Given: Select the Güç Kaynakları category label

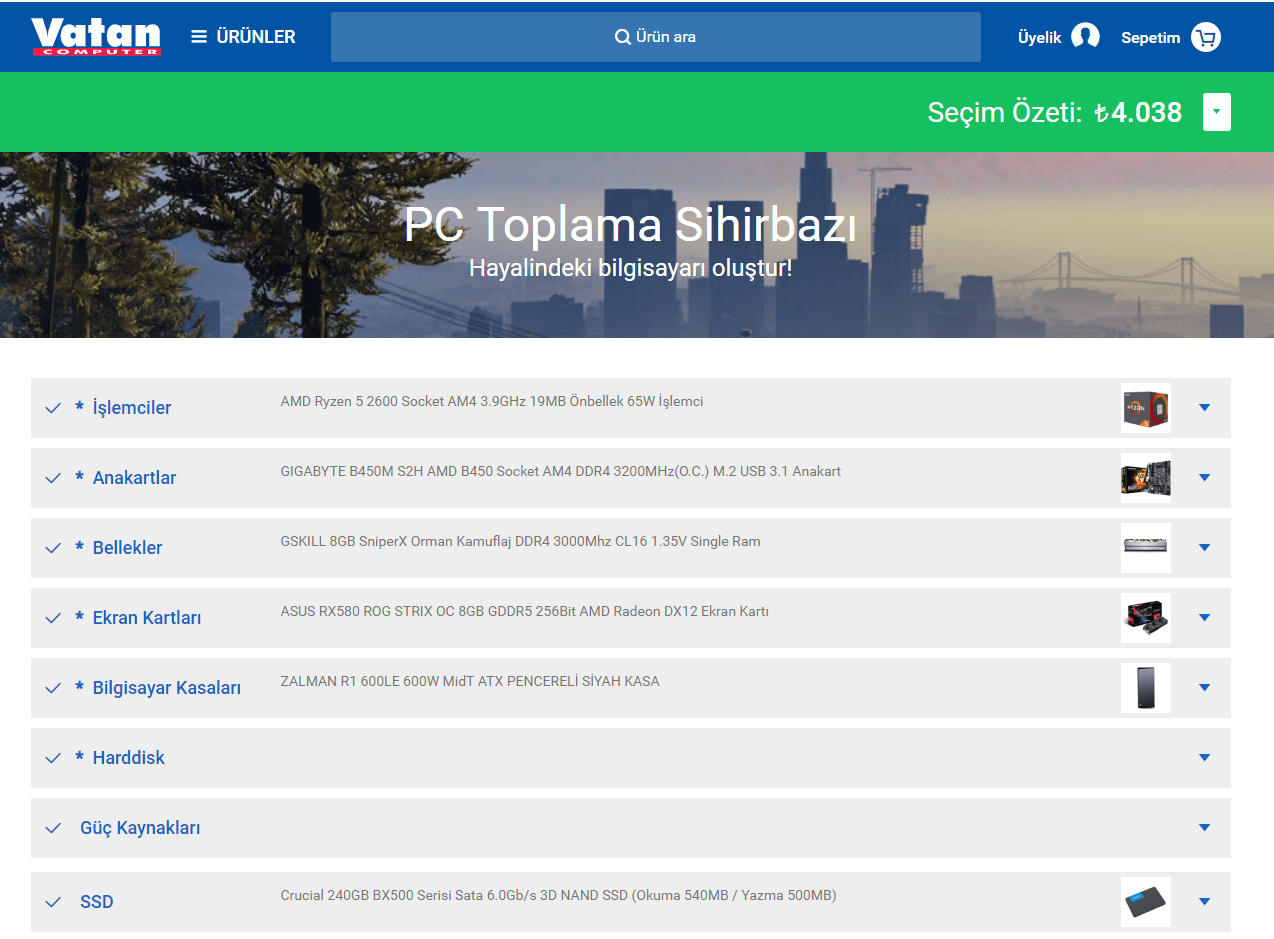Looking at the screenshot, I should 140,828.
